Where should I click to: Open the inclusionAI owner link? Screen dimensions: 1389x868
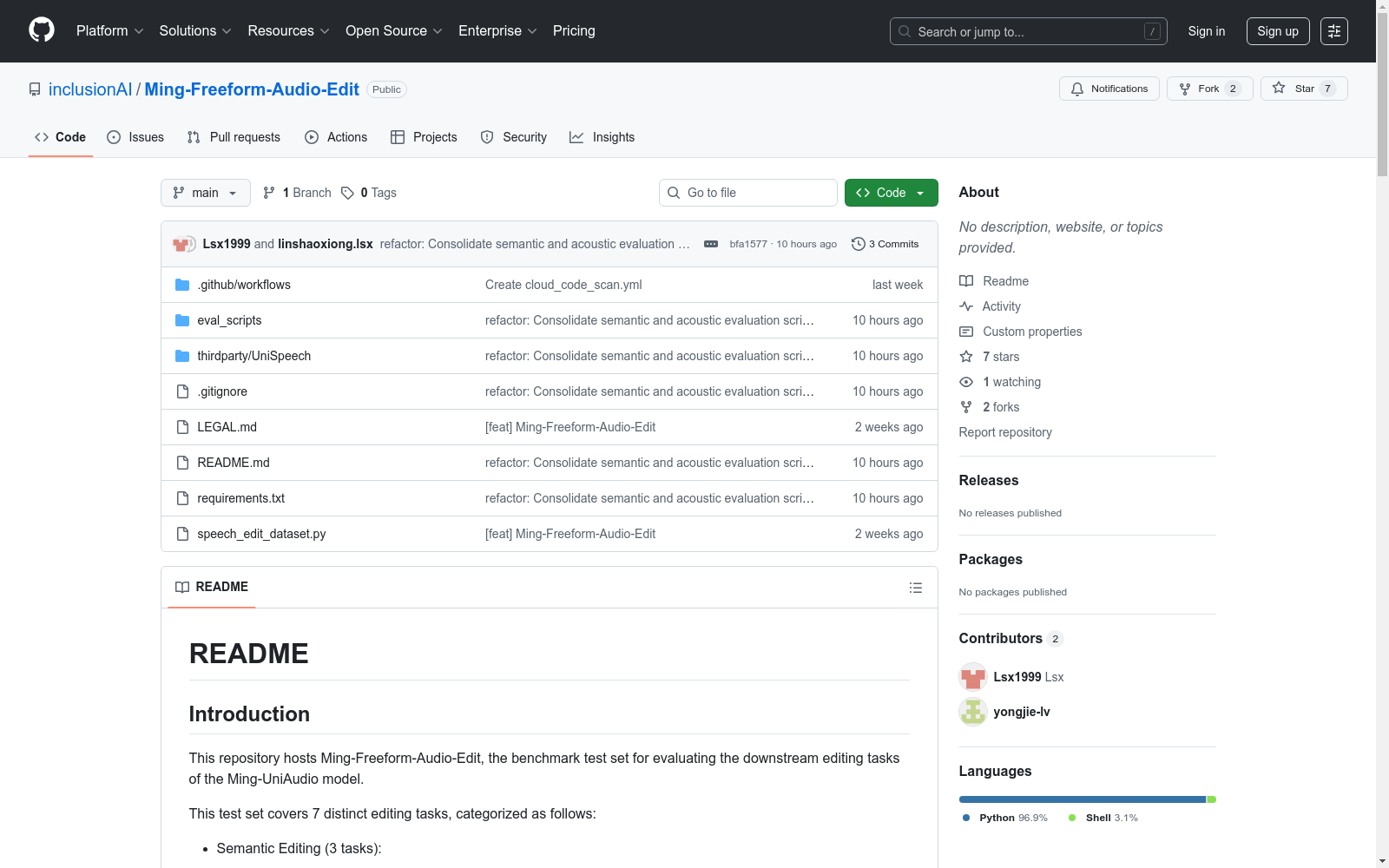pyautogui.click(x=90, y=89)
